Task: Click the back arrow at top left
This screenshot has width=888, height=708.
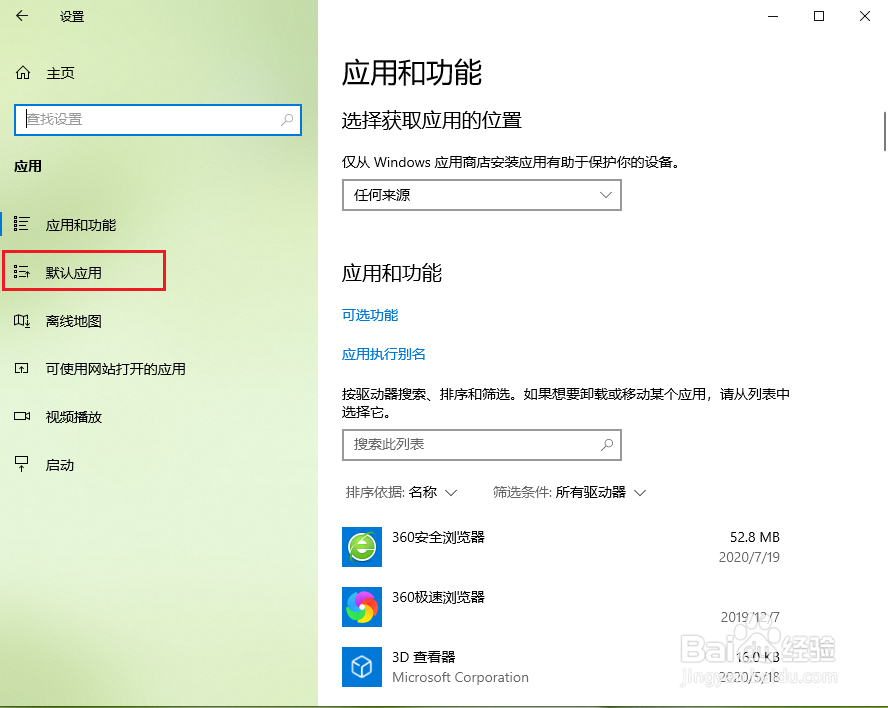Action: pyautogui.click(x=20, y=16)
